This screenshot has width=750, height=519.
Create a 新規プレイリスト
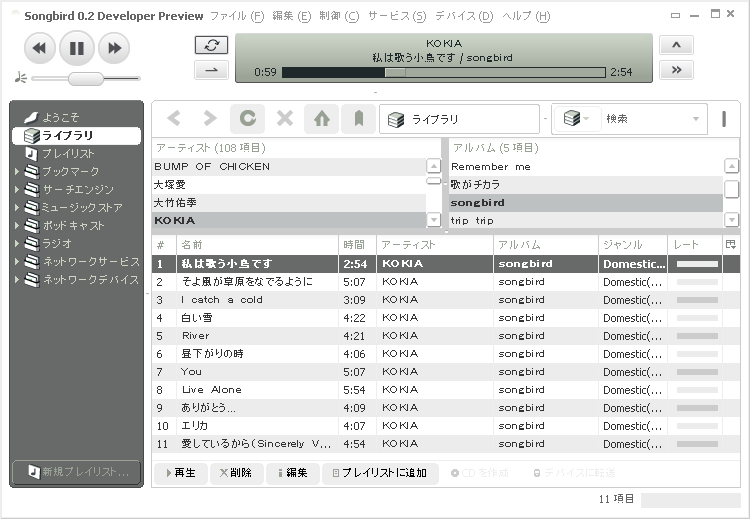[77, 472]
